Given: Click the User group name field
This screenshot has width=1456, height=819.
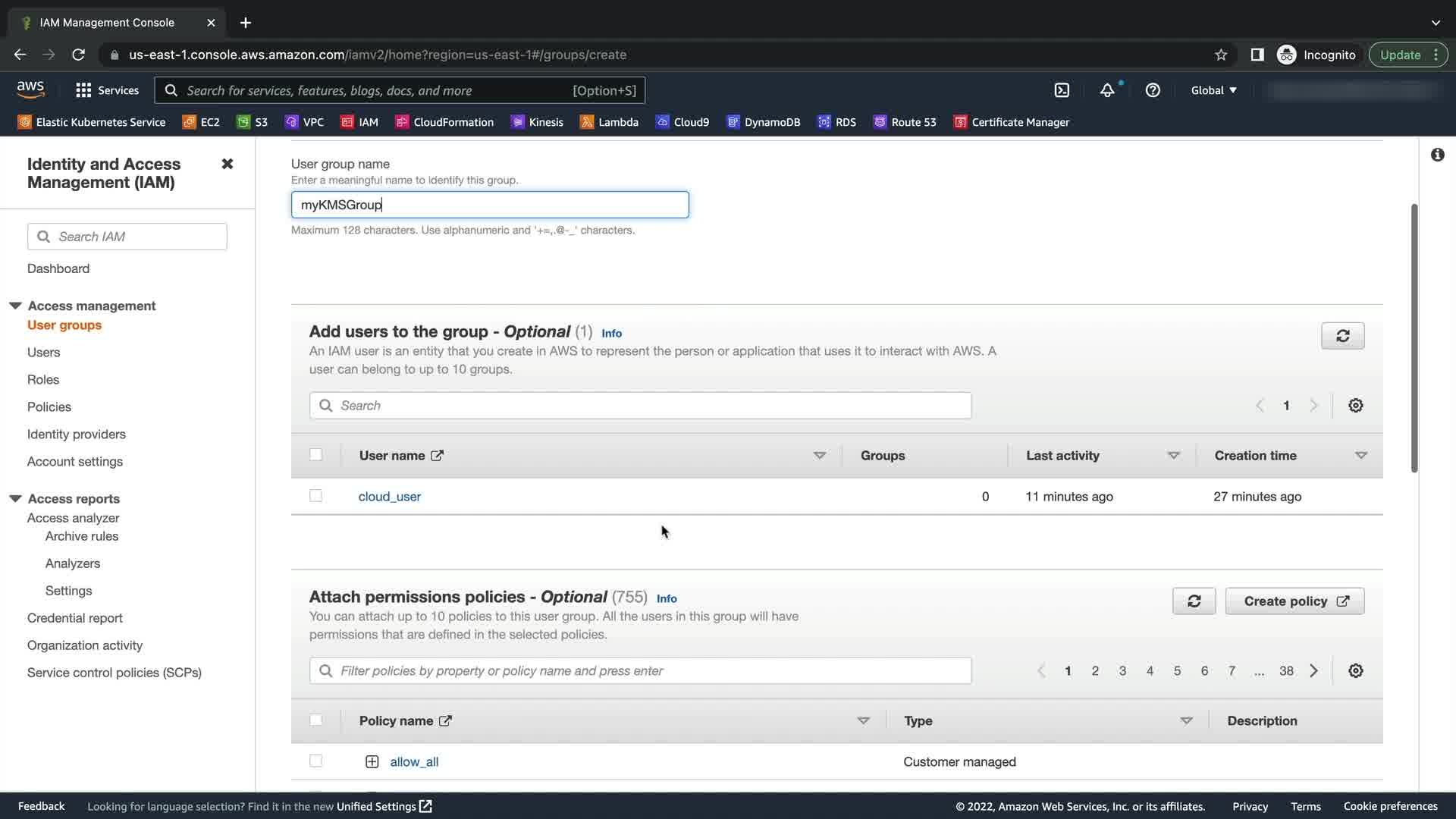Looking at the screenshot, I should coord(490,205).
